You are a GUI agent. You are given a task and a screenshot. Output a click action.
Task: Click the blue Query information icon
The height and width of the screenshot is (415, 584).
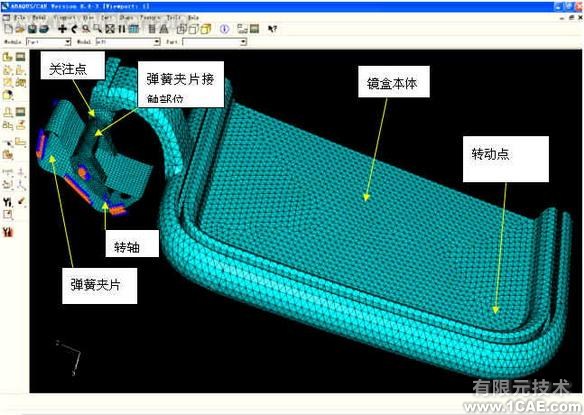[224, 29]
